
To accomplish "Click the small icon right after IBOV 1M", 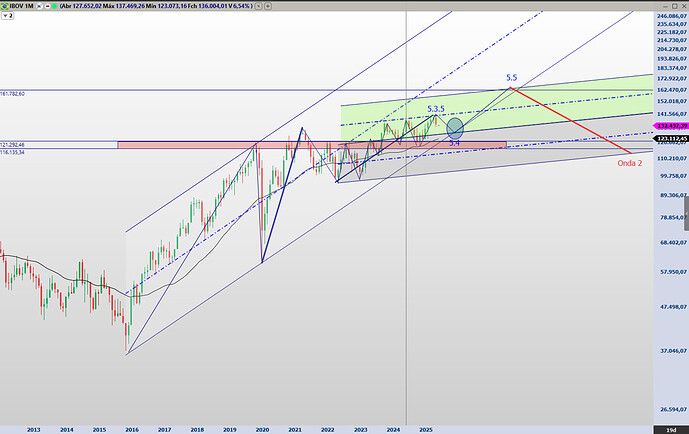I will pyautogui.click(x=38, y=5).
